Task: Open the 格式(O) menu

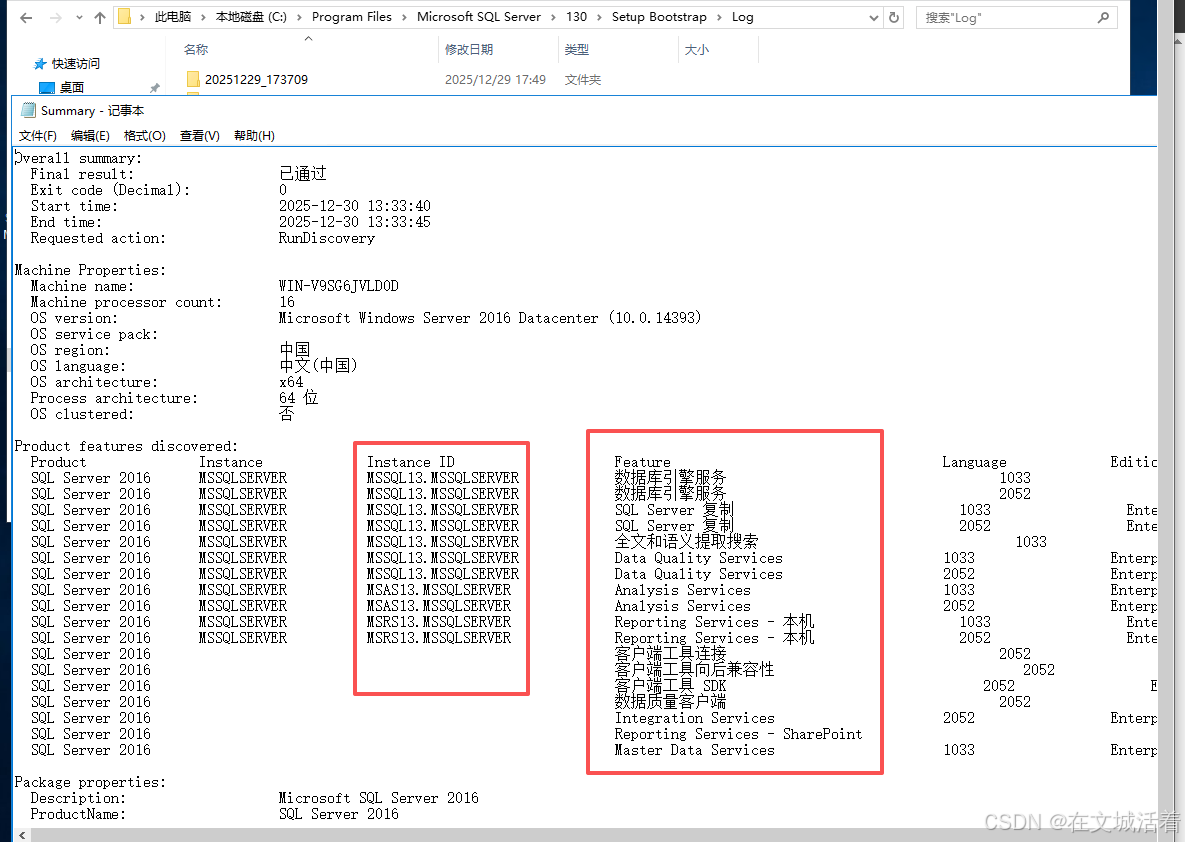Action: coord(144,135)
